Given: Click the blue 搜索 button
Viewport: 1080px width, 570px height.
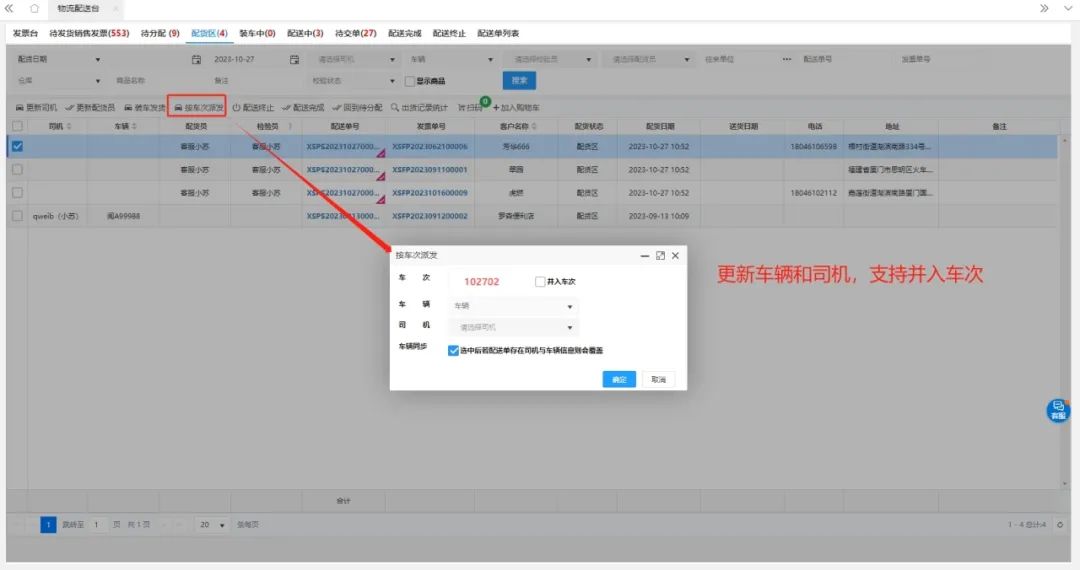Looking at the screenshot, I should point(519,80).
